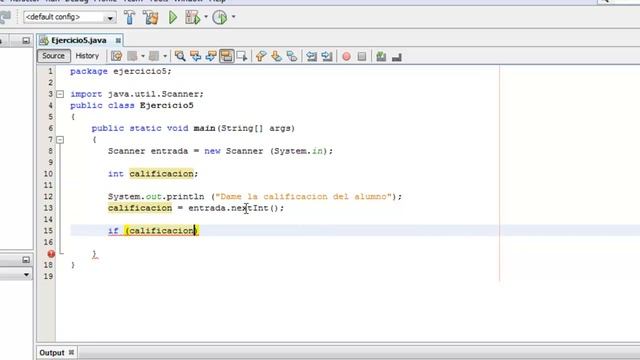Click the Comment code icon
Screen dimensions: 640x360
[x=381, y=56]
